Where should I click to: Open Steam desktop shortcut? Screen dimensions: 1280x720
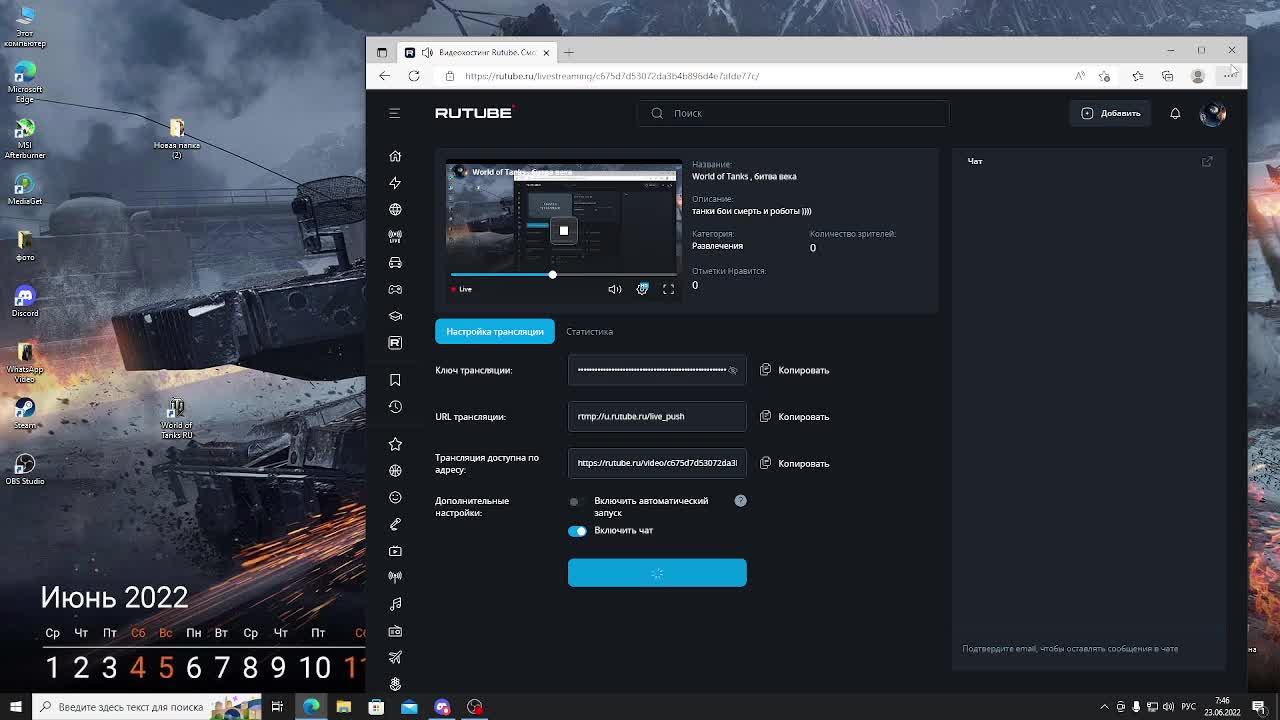(25, 412)
